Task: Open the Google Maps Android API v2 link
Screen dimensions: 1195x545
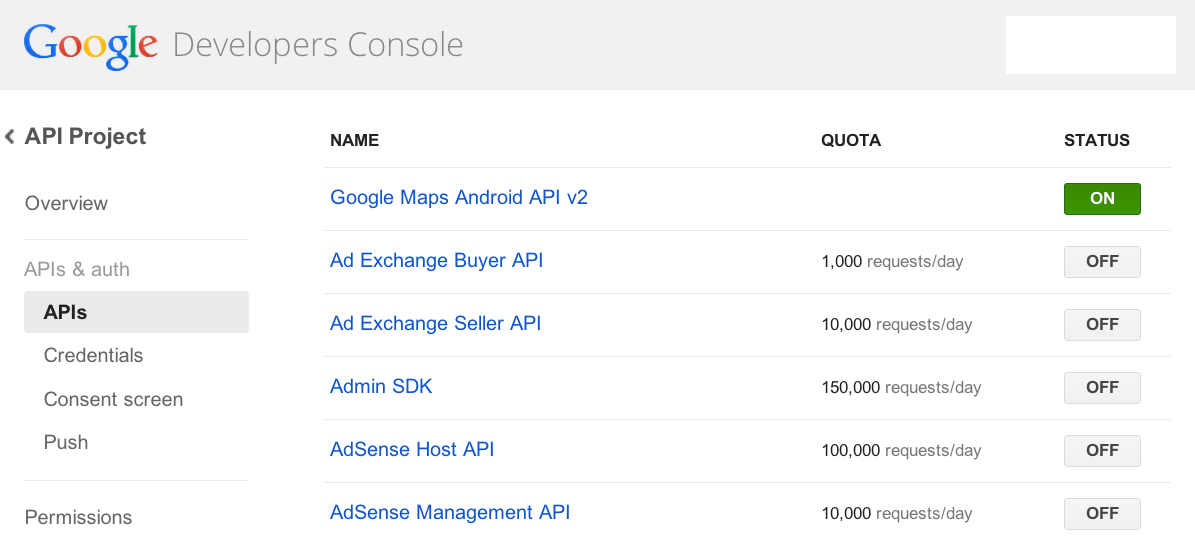Action: (459, 198)
